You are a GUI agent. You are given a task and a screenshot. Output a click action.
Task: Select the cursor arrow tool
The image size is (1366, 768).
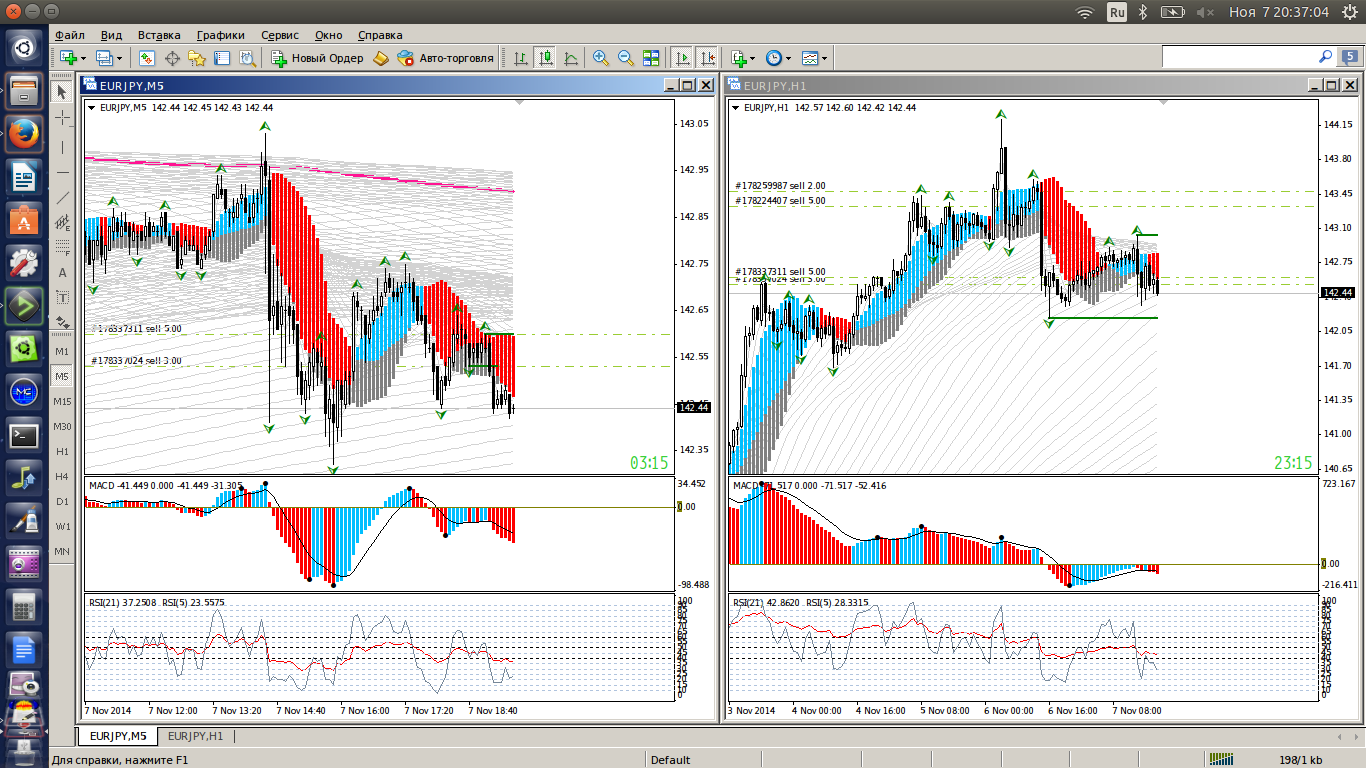62,93
